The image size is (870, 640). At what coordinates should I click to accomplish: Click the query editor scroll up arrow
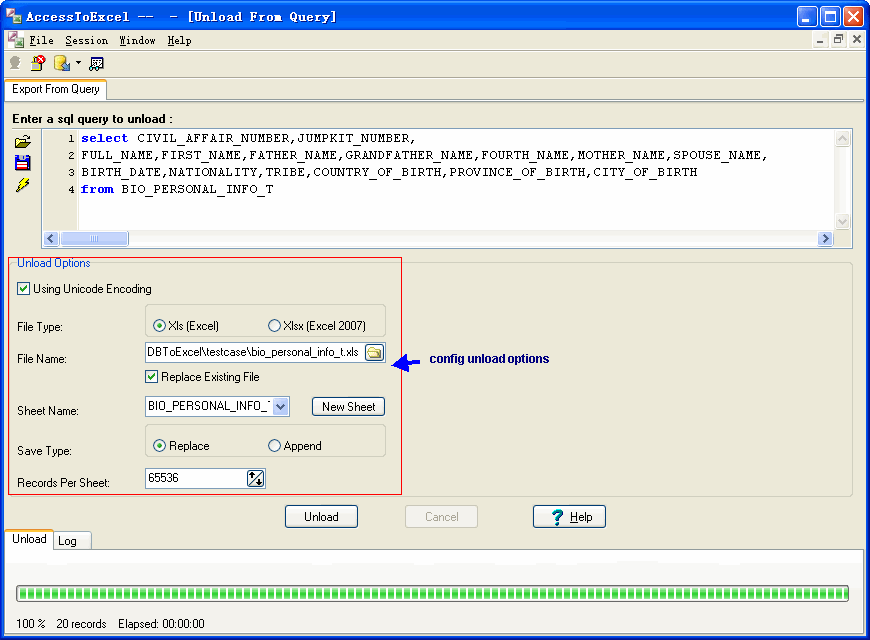pyautogui.click(x=842, y=138)
